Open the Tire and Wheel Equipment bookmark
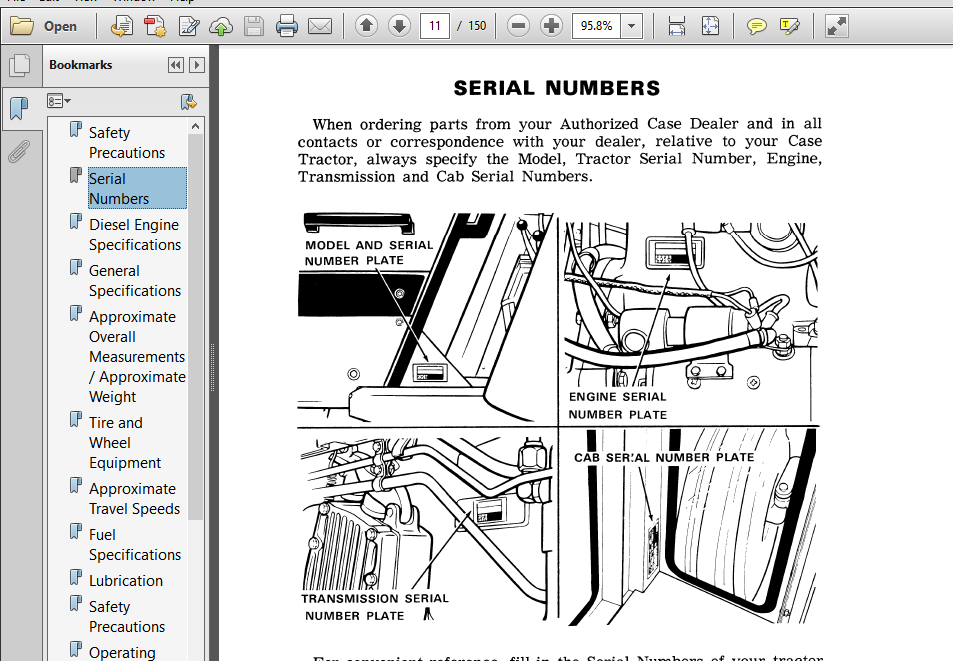This screenshot has width=953, height=661. coord(125,442)
